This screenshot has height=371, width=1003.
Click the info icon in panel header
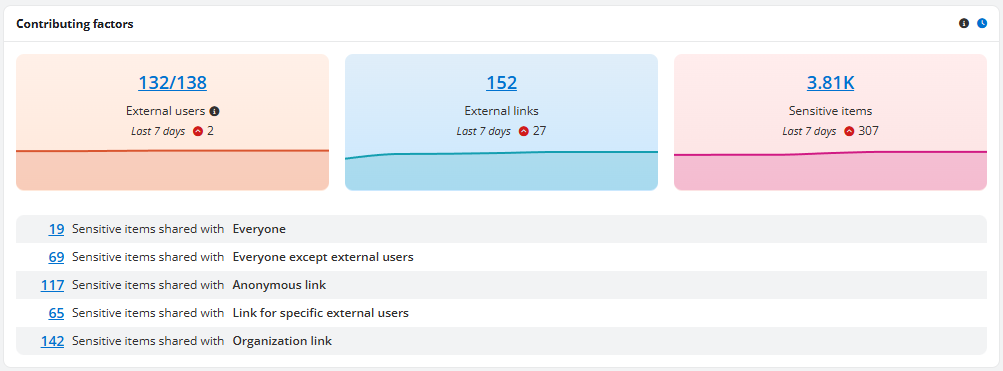964,23
